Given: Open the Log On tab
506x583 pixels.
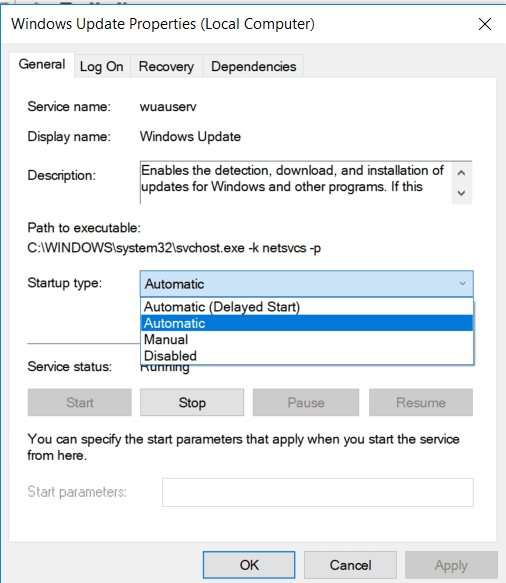Looking at the screenshot, I should point(101,67).
